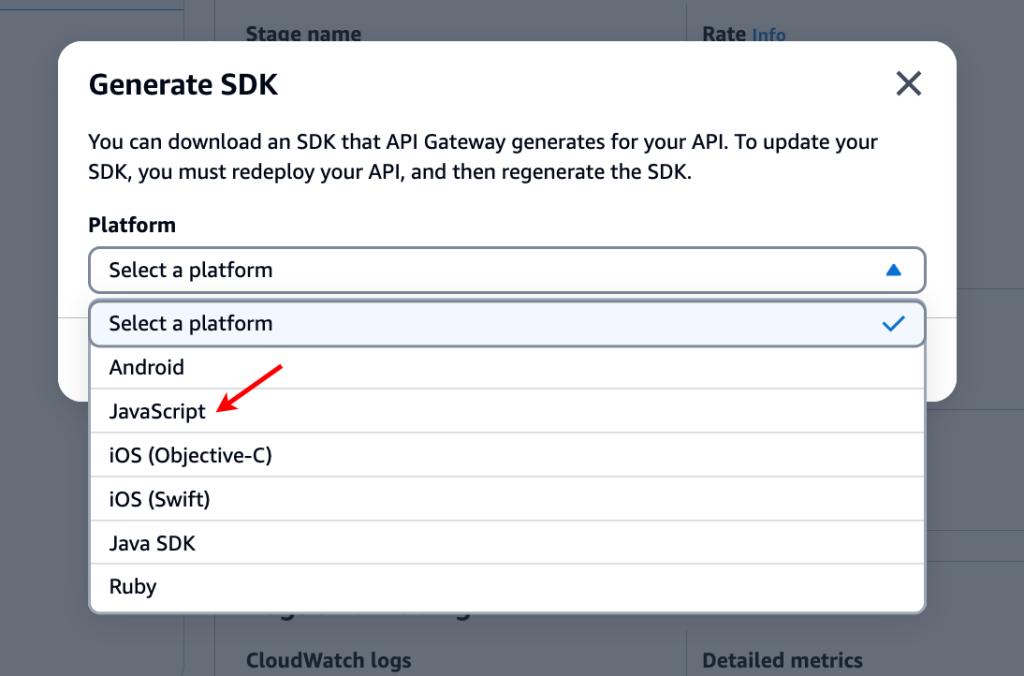
Task: Select Android from platform list
Action: click(x=507, y=367)
